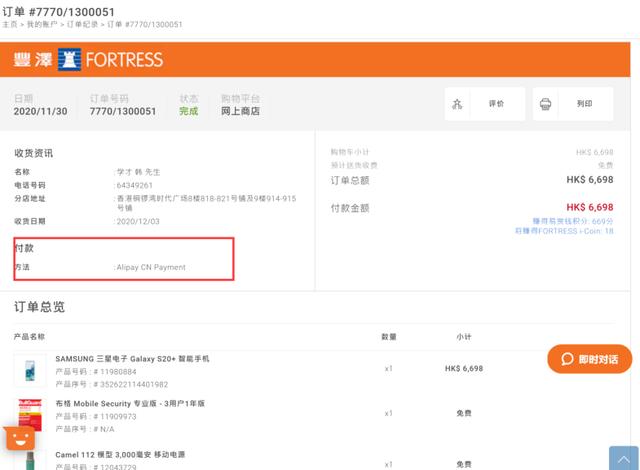
Task: Click the page title 订单 #7770/1300051
Action: (x=58, y=12)
